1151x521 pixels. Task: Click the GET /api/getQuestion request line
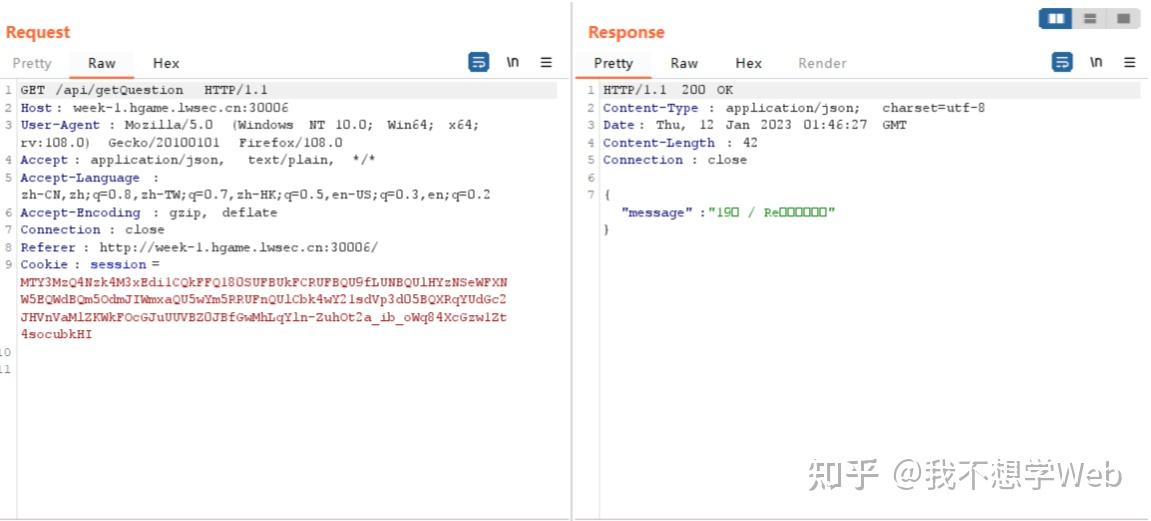(x=144, y=90)
